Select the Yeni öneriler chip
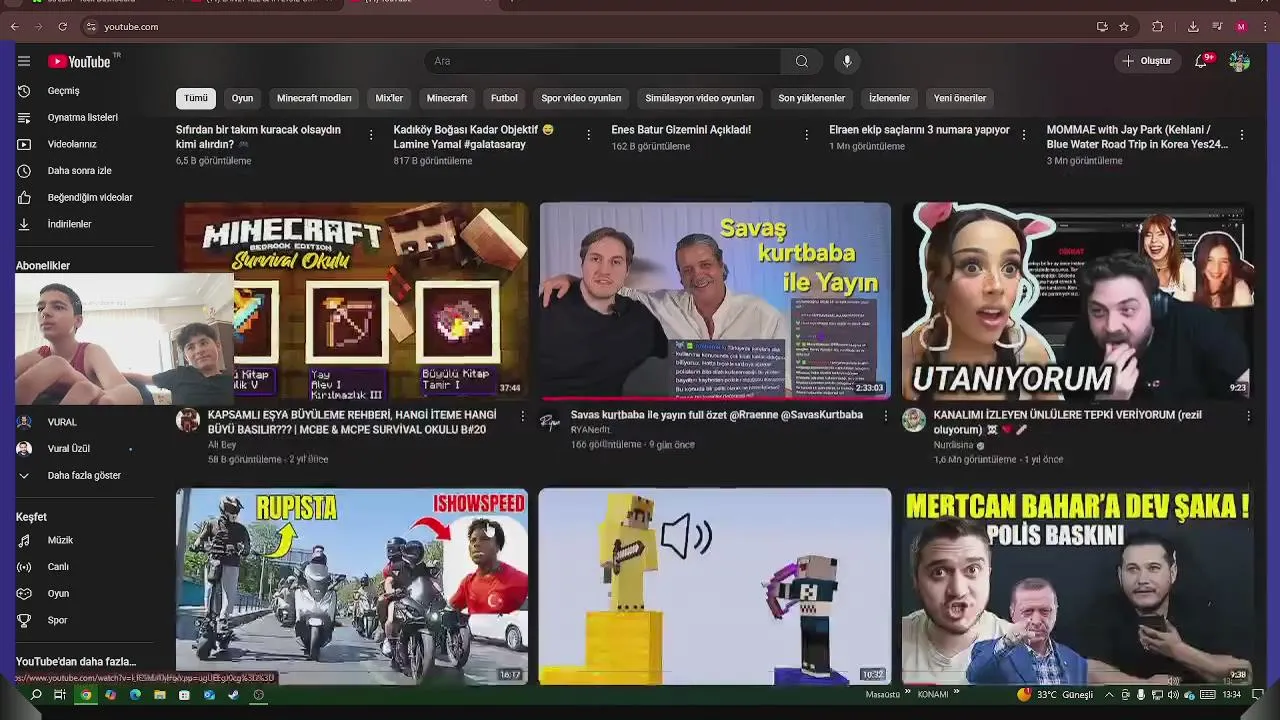Viewport: 1280px width, 720px height. coord(960,98)
